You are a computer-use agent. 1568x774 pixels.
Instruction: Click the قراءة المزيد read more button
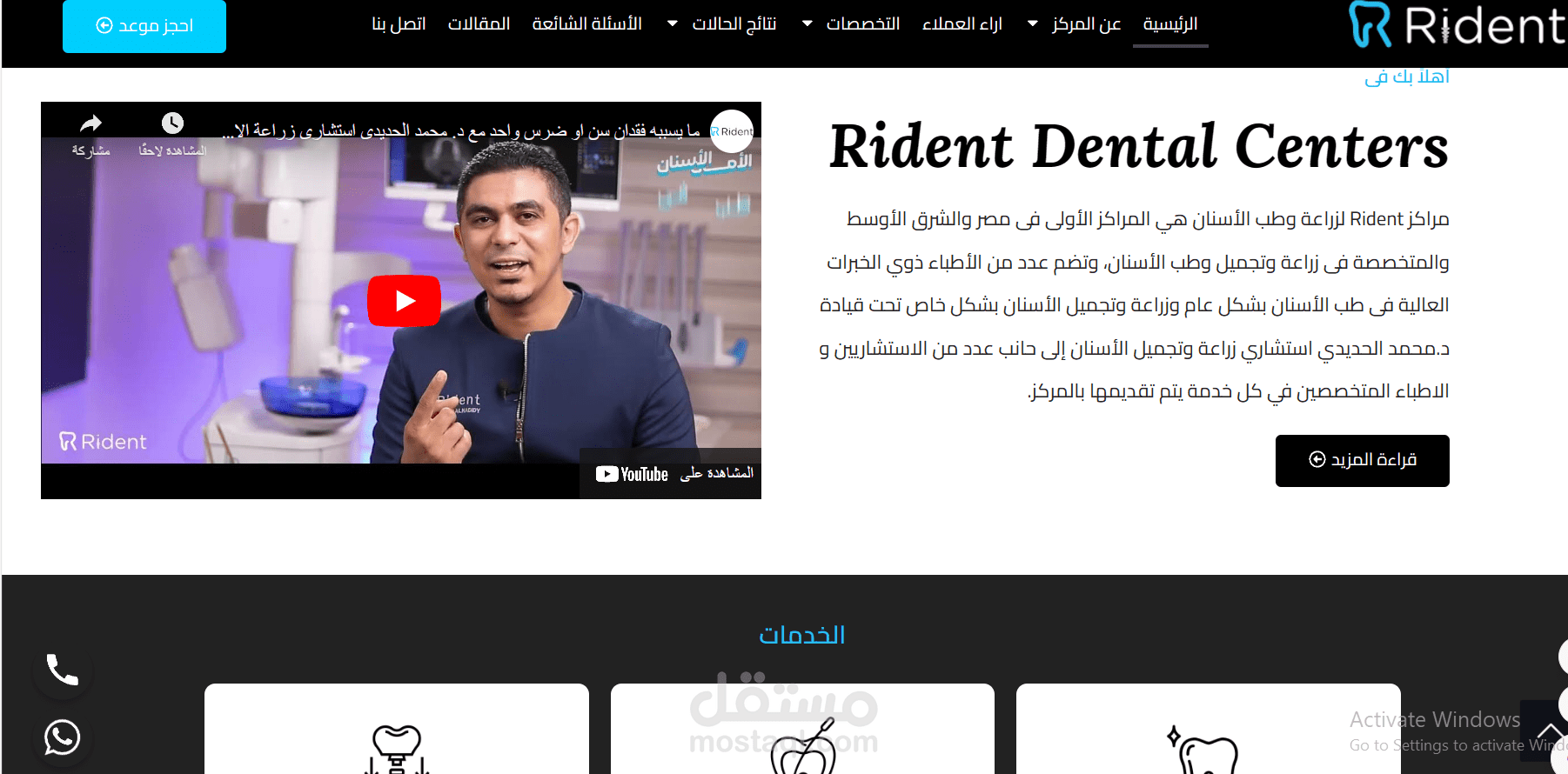[x=1363, y=460]
